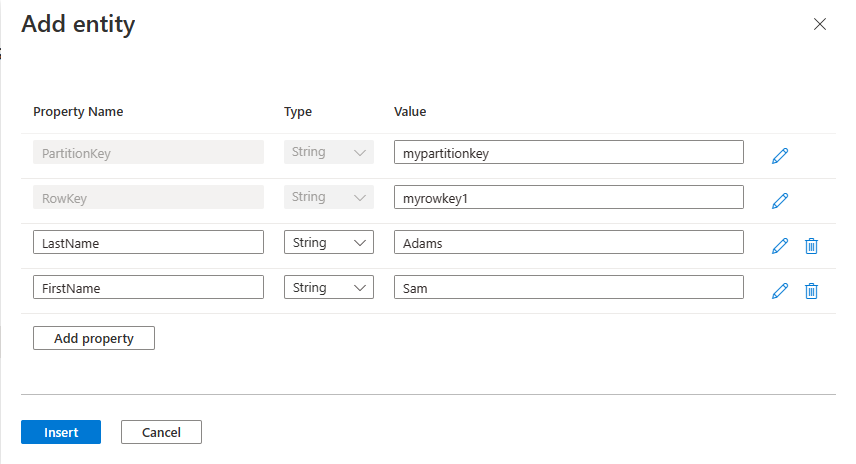Focus the Adams value field
This screenshot has width=856, height=464.
(569, 242)
